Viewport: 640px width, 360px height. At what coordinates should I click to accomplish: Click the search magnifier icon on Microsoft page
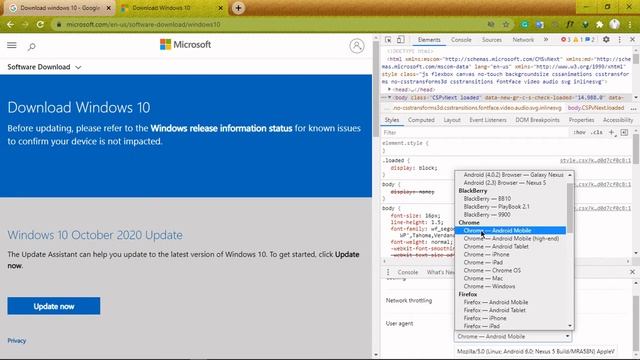coord(32,47)
